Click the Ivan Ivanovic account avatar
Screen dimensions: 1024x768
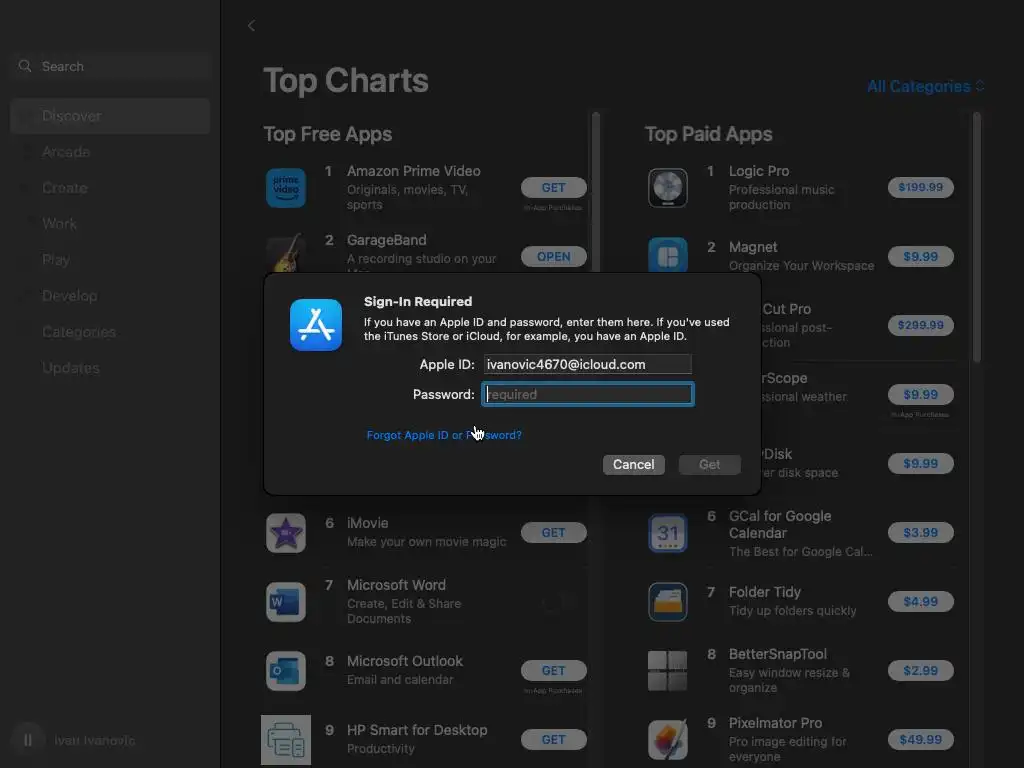pyautogui.click(x=27, y=740)
